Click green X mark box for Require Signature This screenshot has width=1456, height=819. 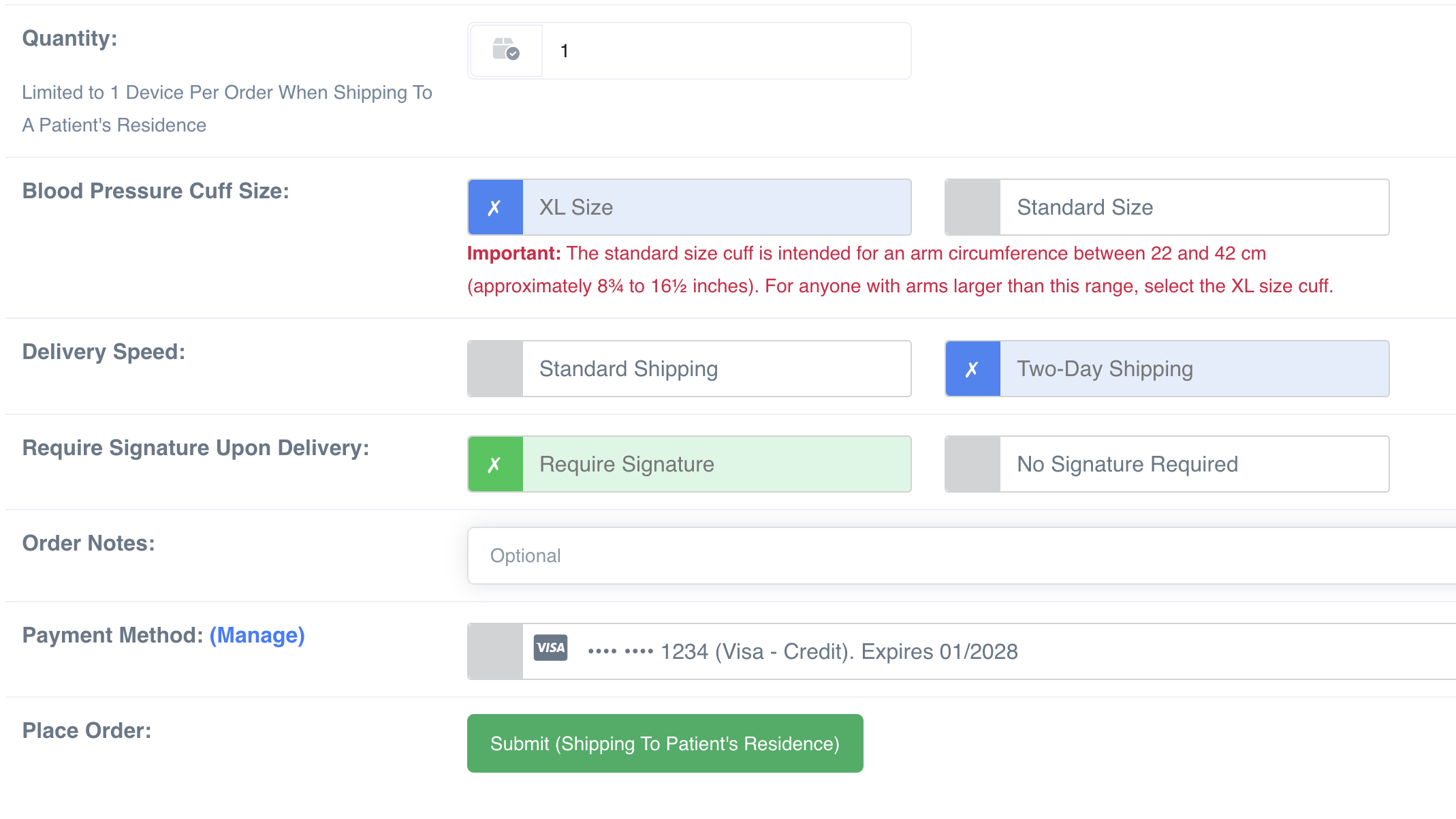(x=495, y=464)
